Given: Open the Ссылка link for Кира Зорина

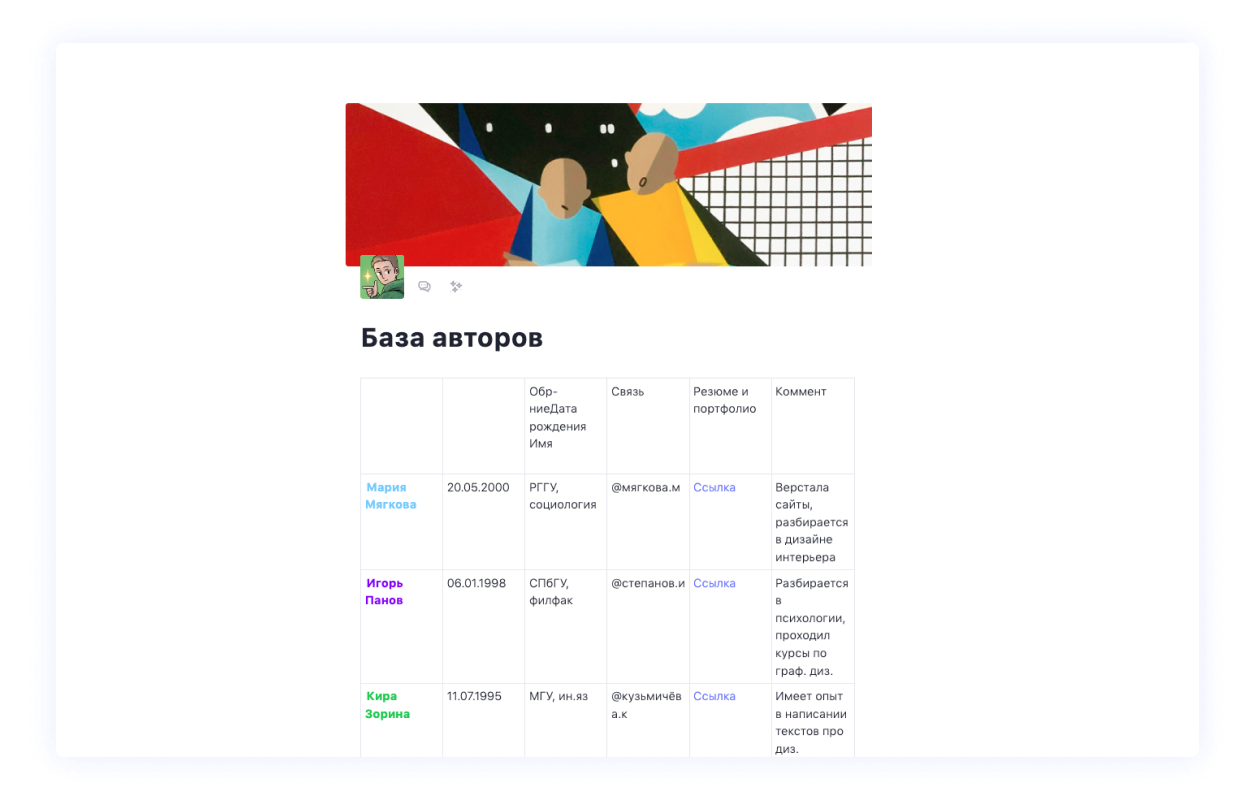Looking at the screenshot, I should pyautogui.click(x=714, y=696).
